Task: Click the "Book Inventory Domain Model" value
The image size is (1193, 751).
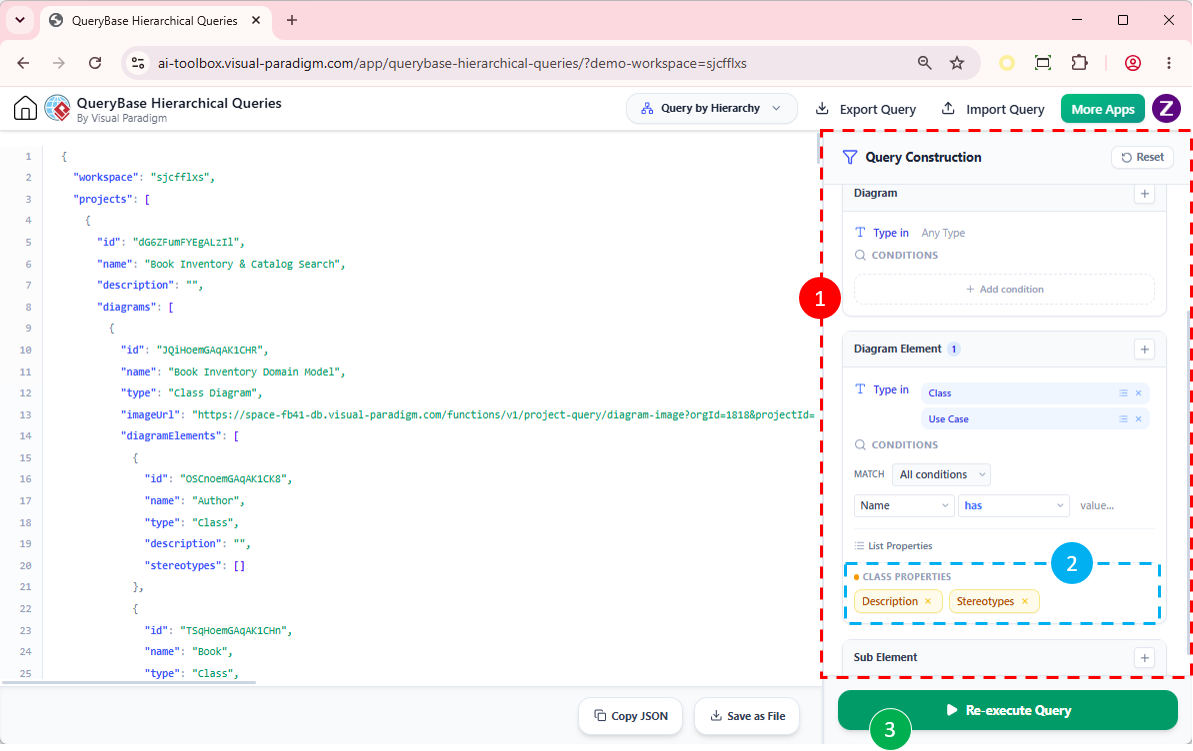Action: coord(256,372)
